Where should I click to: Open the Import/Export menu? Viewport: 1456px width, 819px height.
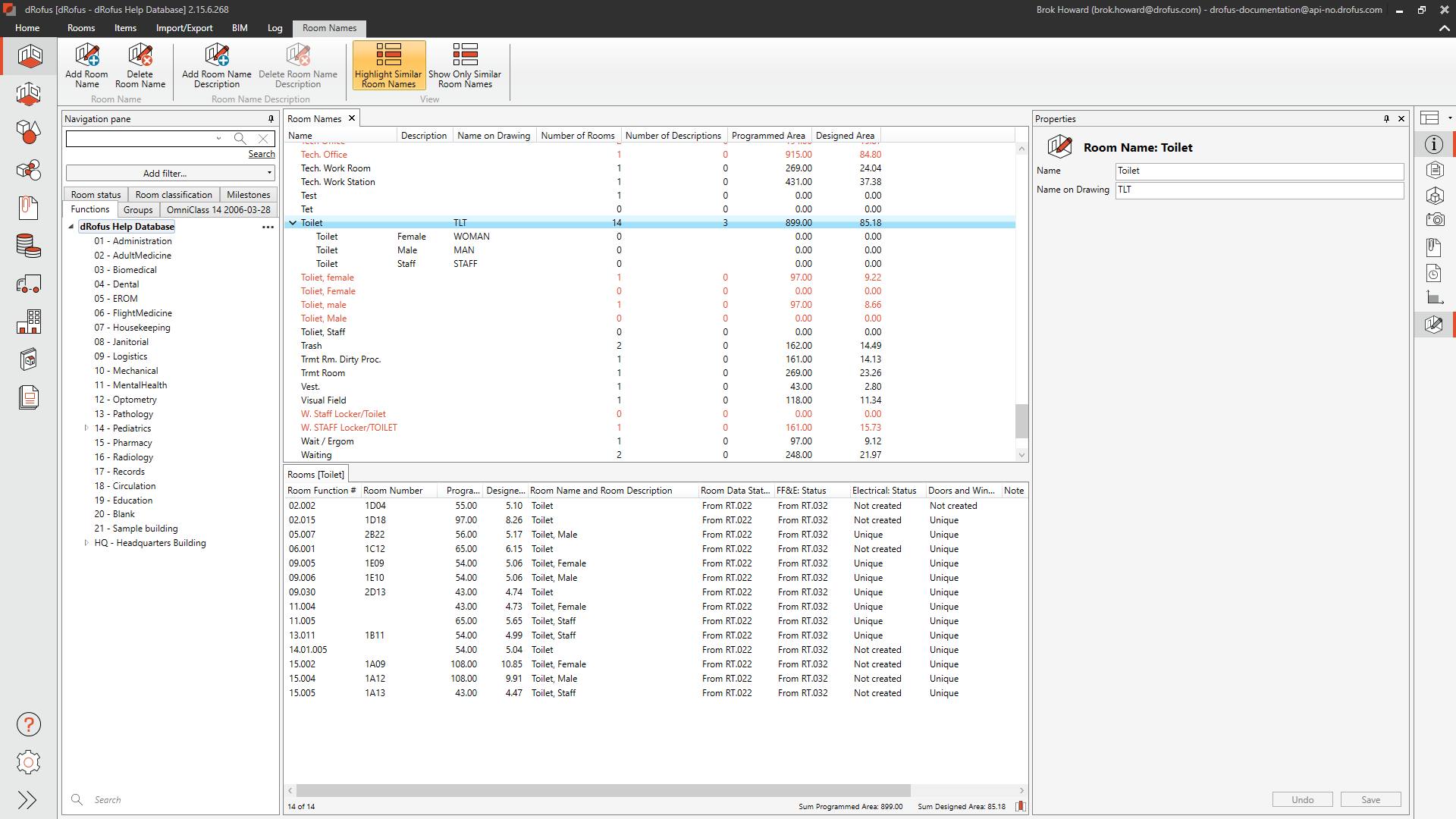tap(184, 28)
